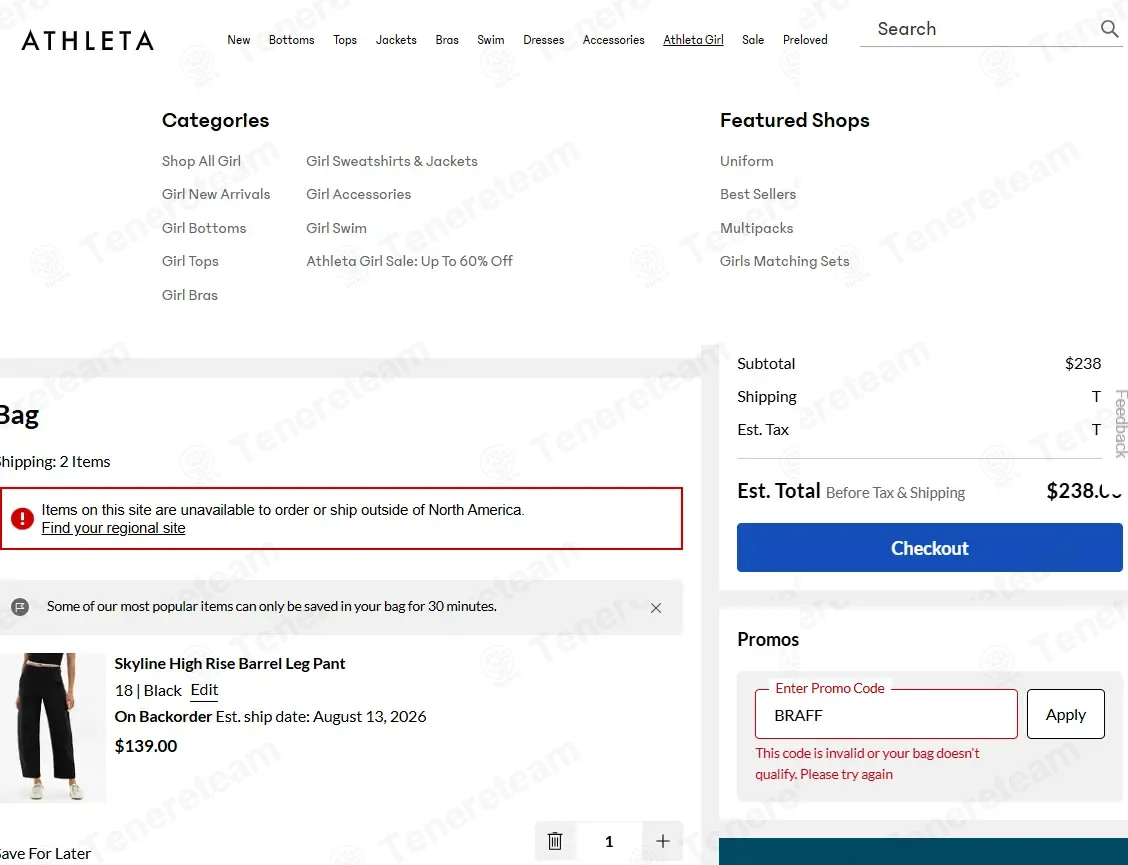
Task: Open Girl New Arrivals
Action: pos(216,194)
